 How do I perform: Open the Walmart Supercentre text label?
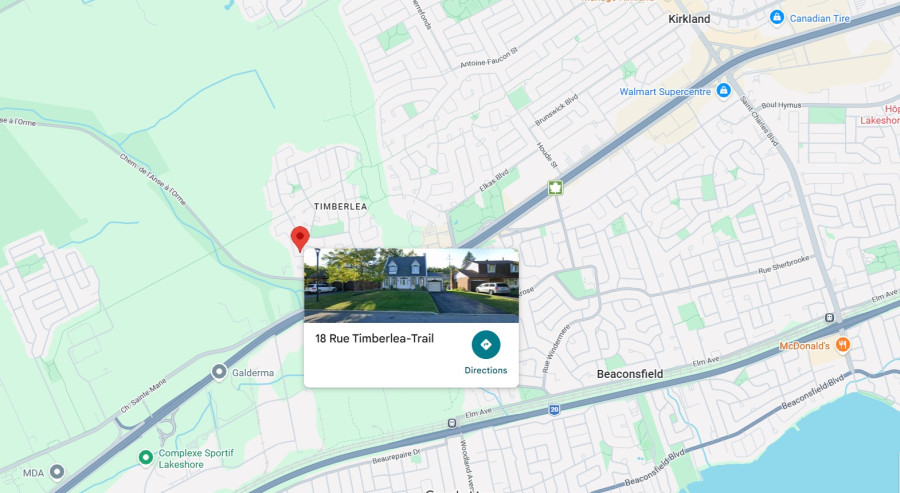point(665,91)
